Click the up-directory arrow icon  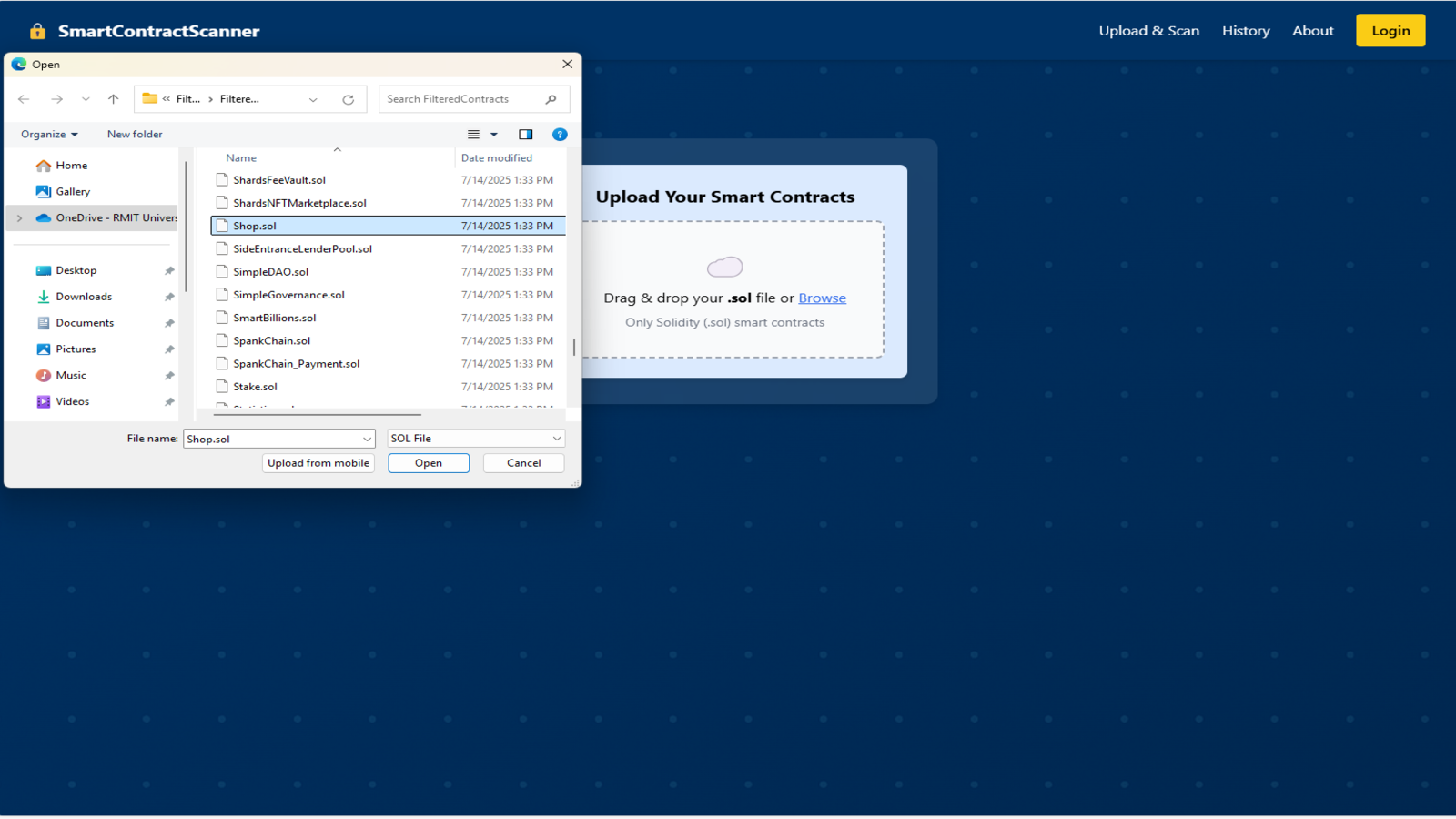[113, 99]
